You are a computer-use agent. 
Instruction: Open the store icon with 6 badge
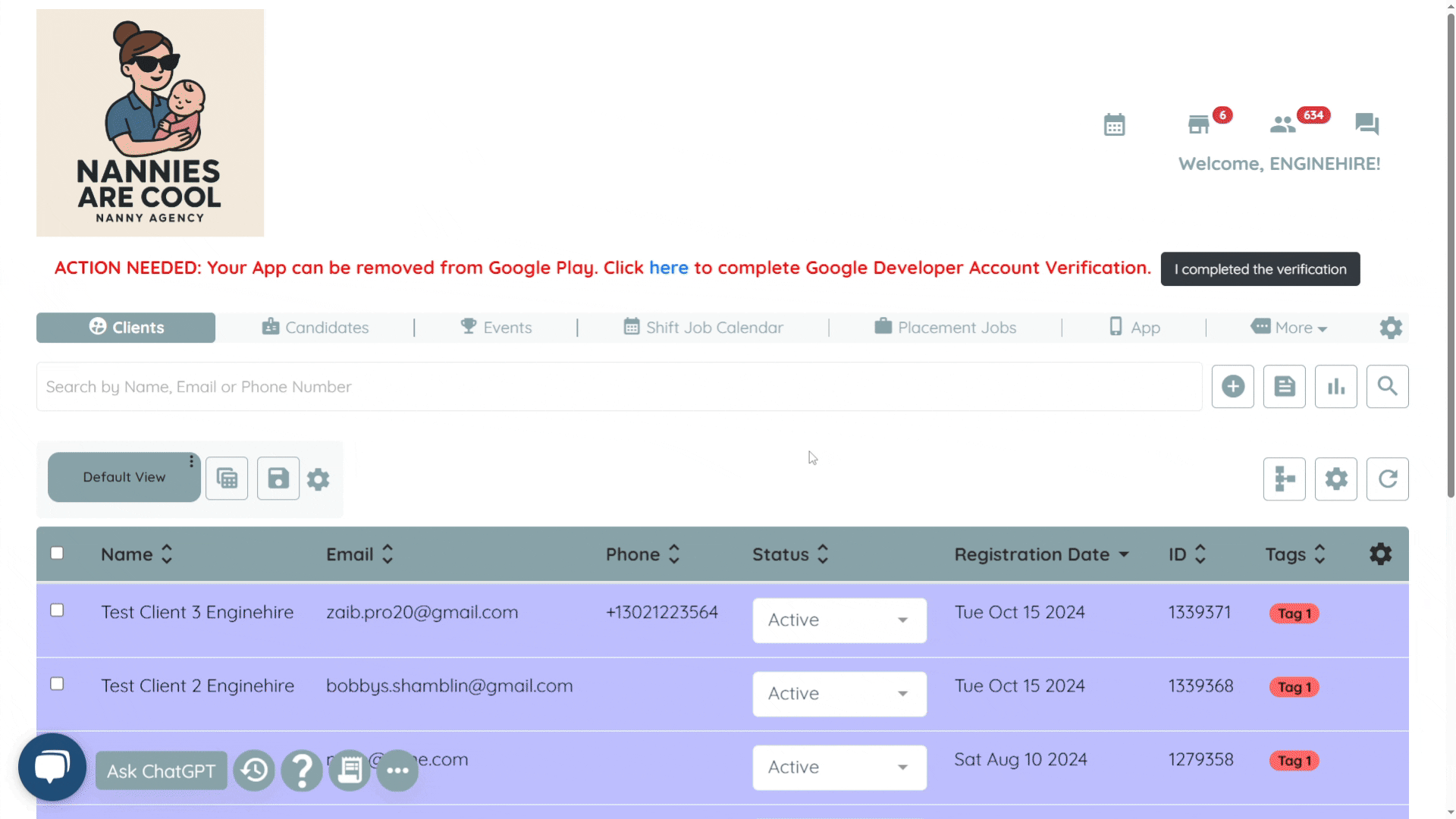coord(1199,124)
